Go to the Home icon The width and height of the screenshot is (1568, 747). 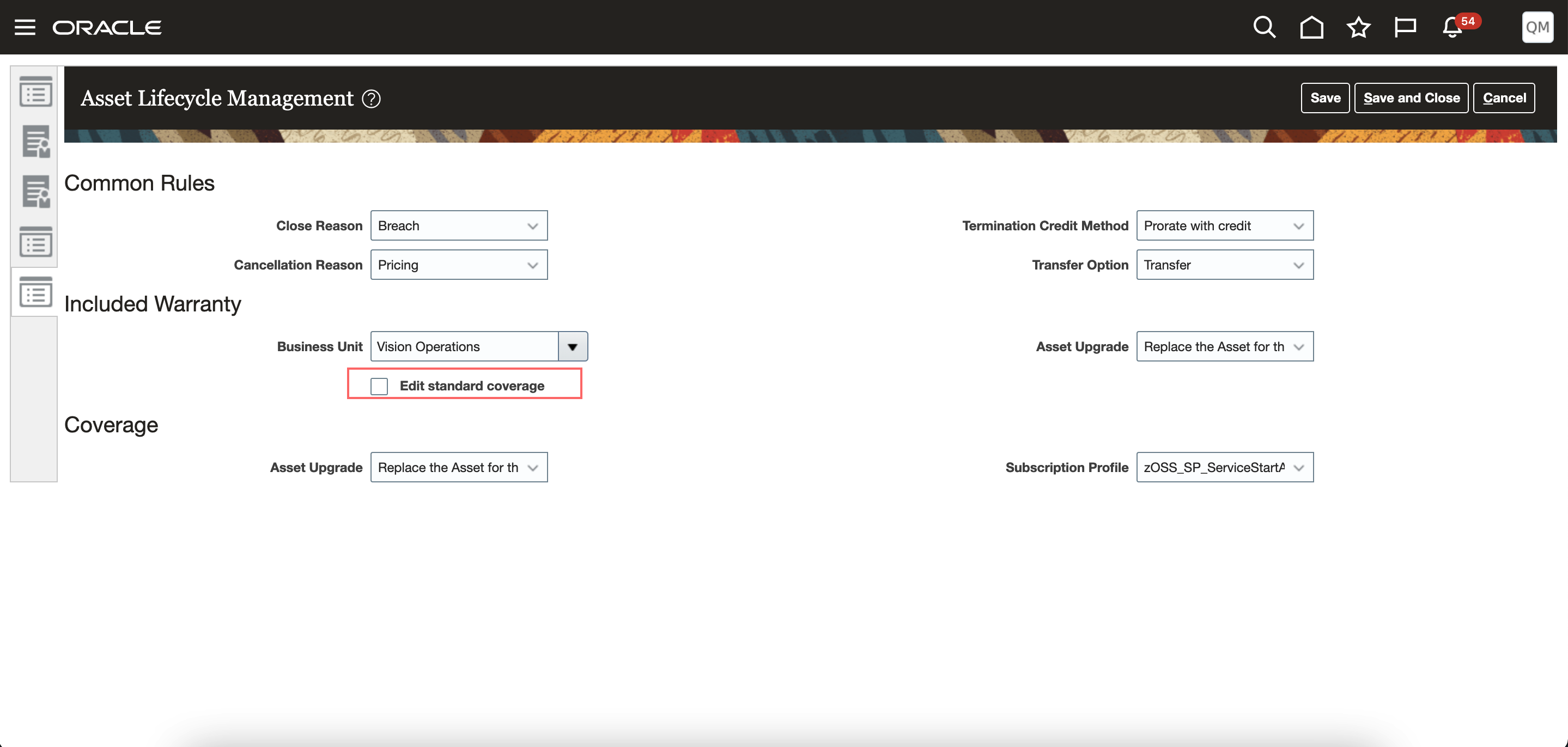[x=1311, y=27]
